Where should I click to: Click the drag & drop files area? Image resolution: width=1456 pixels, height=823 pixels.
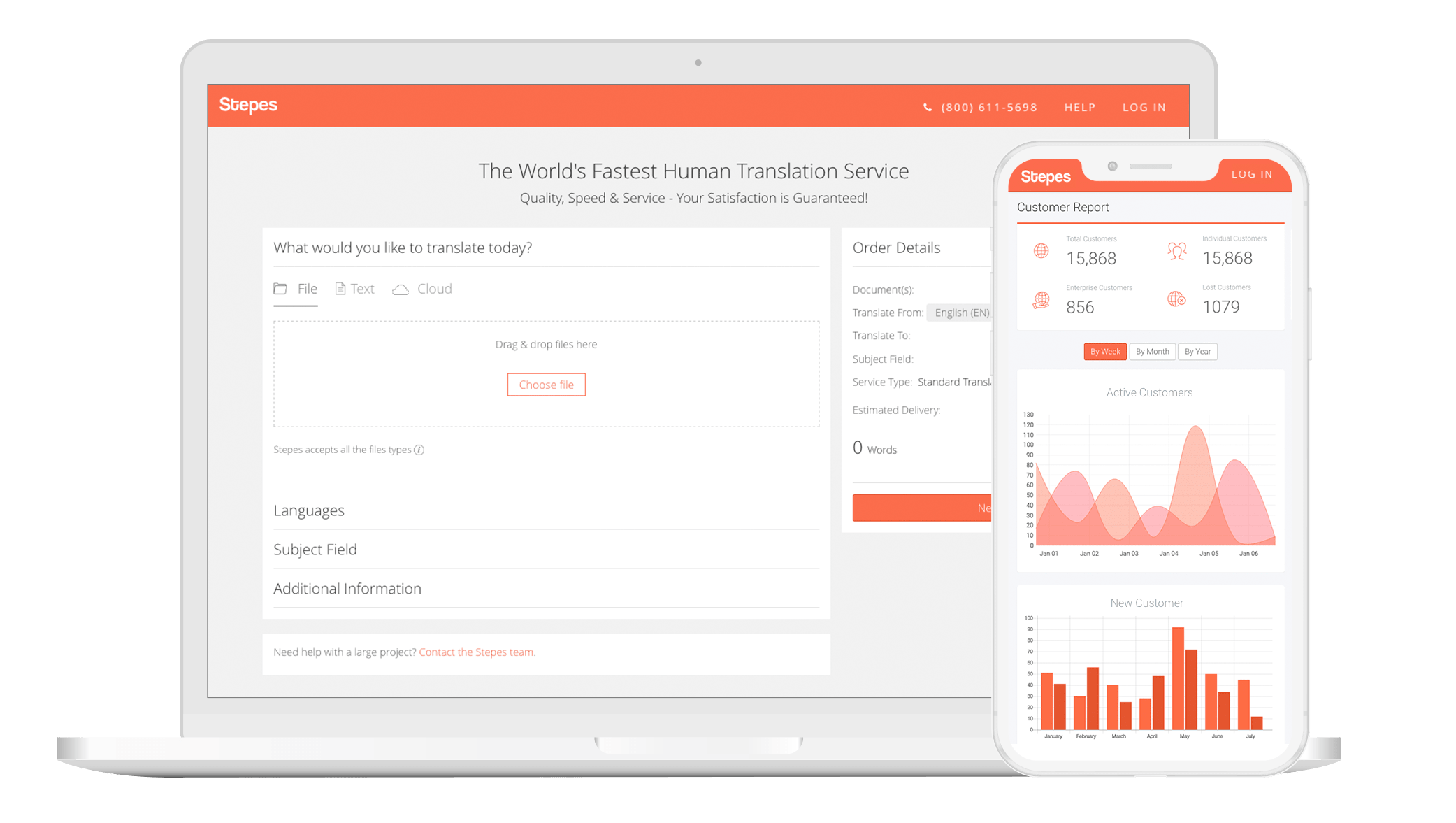(x=546, y=373)
